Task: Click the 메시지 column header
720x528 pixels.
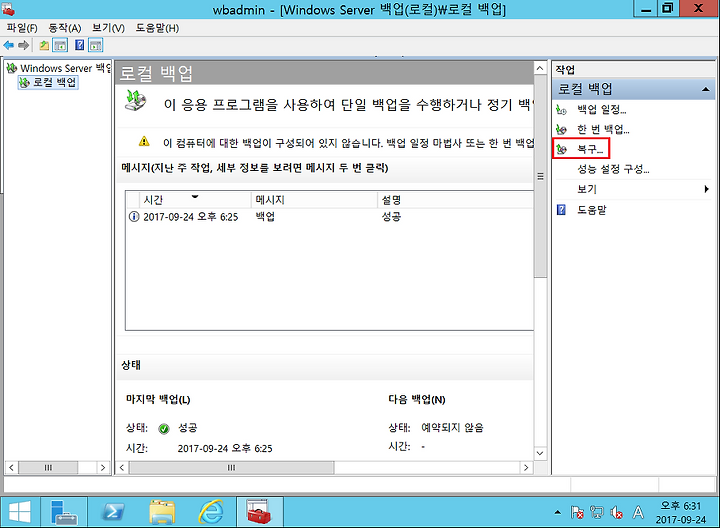Action: [315, 200]
